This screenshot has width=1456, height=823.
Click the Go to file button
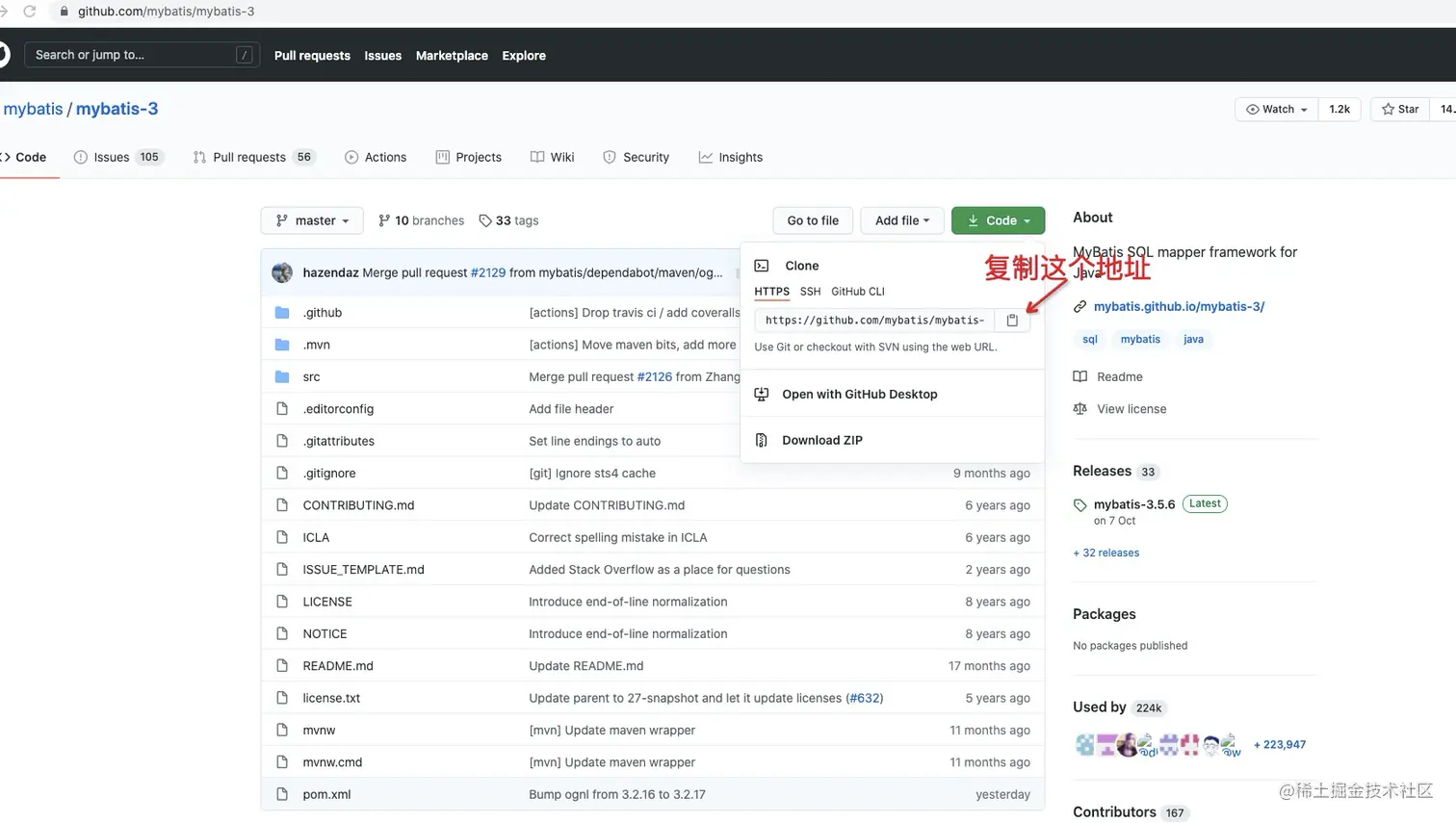(813, 220)
